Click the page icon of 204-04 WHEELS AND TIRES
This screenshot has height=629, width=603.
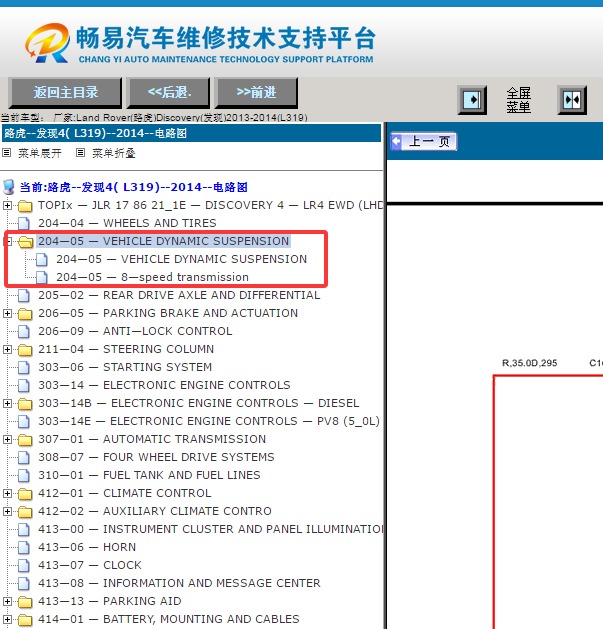(x=24, y=223)
